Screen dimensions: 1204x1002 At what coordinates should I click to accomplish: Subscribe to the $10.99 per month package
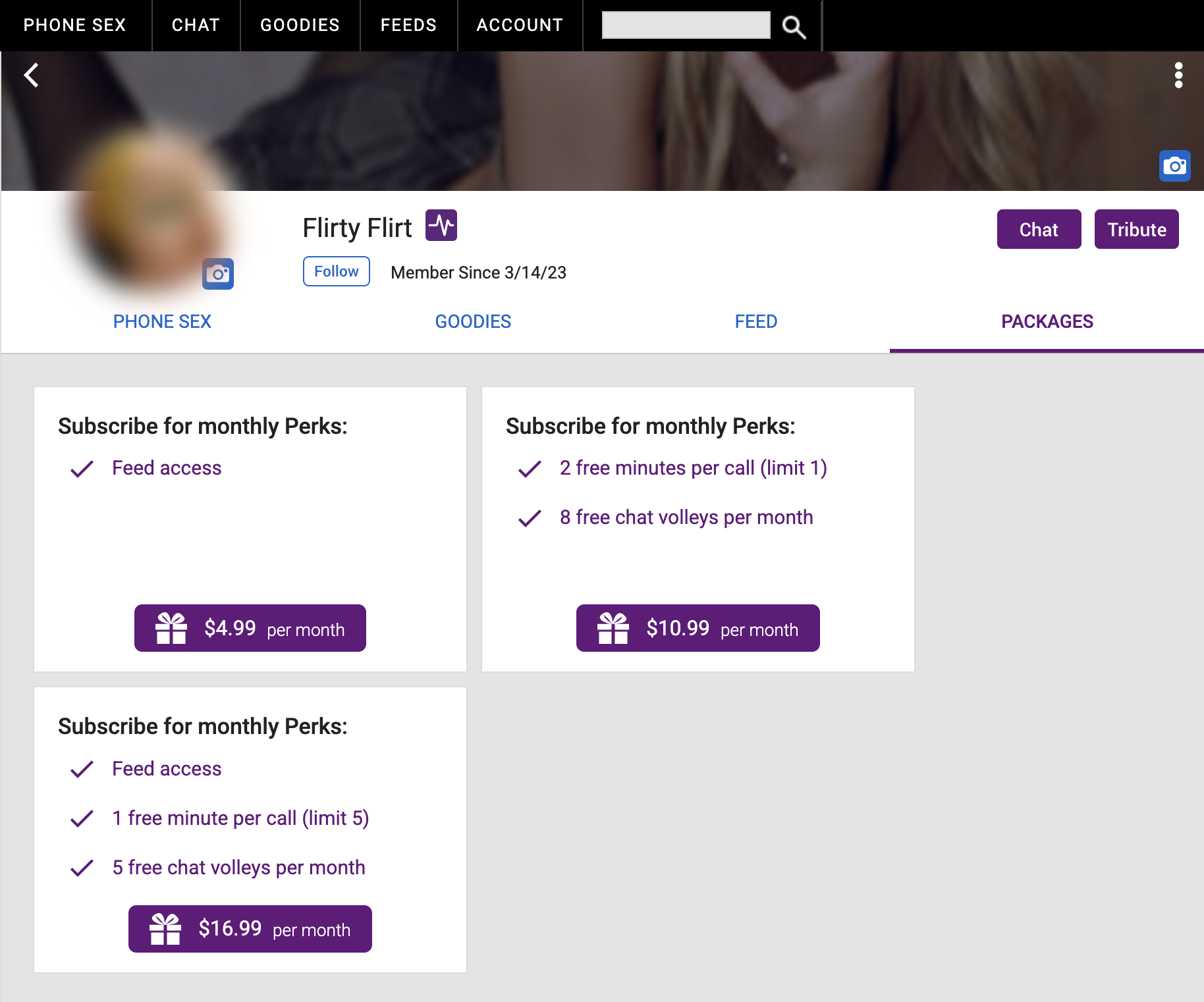click(x=698, y=628)
